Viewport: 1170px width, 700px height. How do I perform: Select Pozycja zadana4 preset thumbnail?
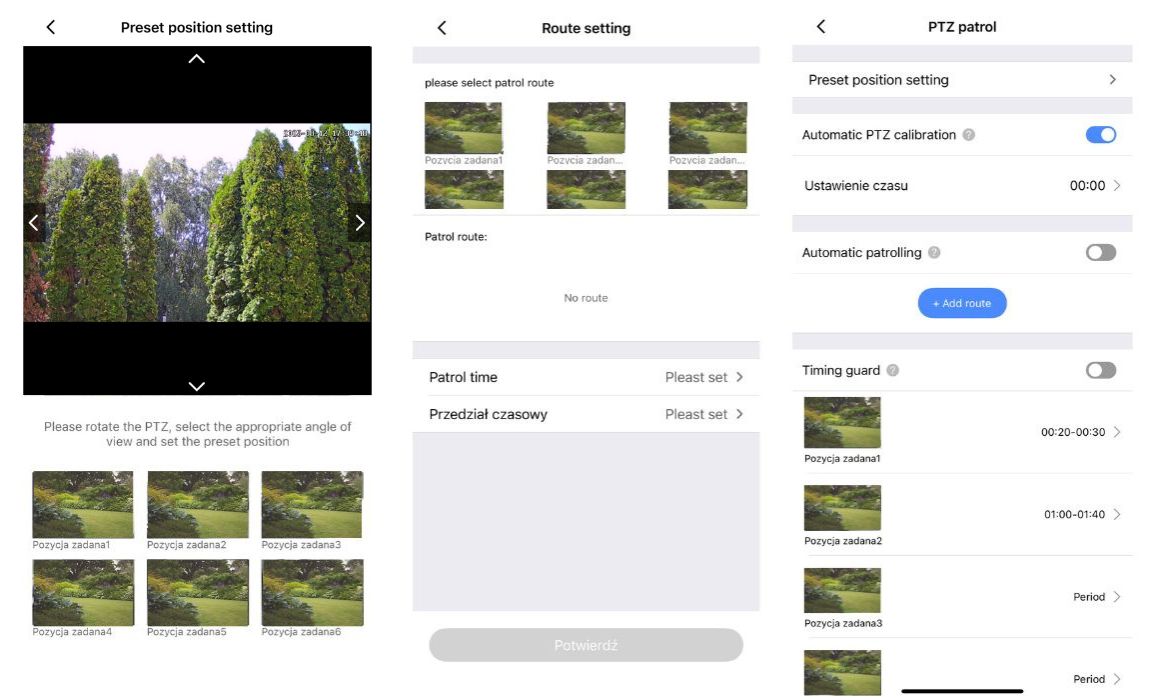point(83,592)
